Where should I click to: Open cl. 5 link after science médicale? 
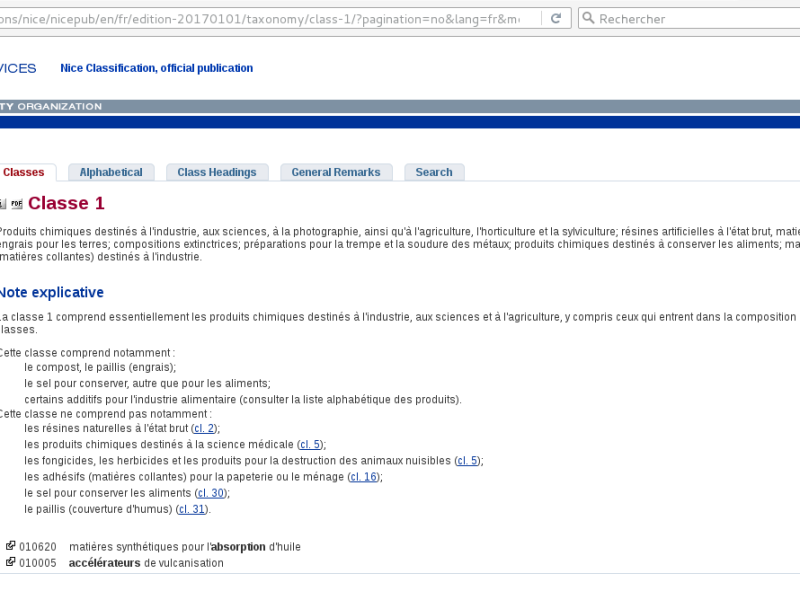310,445
